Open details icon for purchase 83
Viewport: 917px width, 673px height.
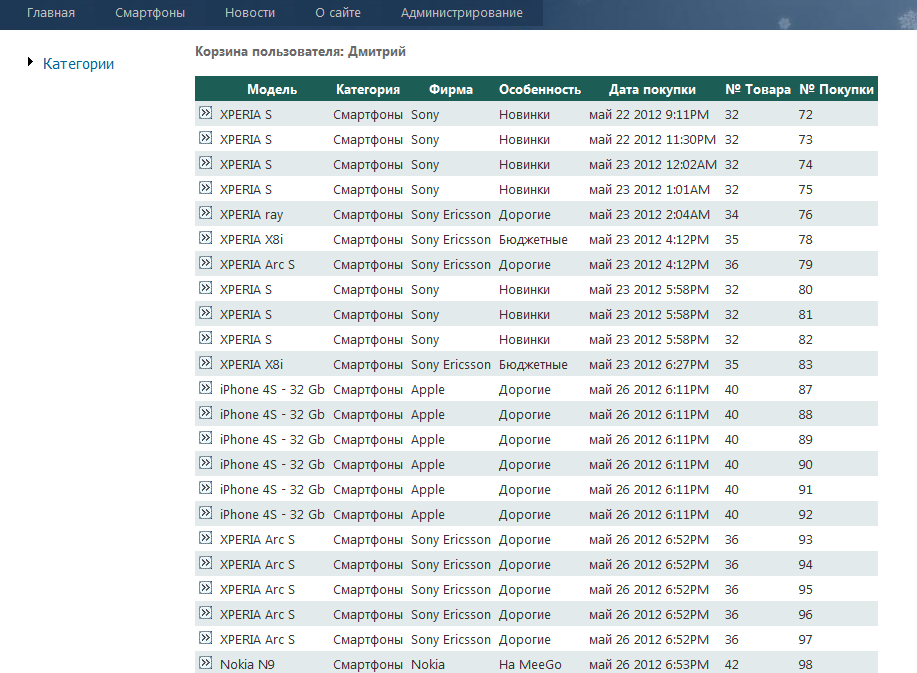[205, 363]
